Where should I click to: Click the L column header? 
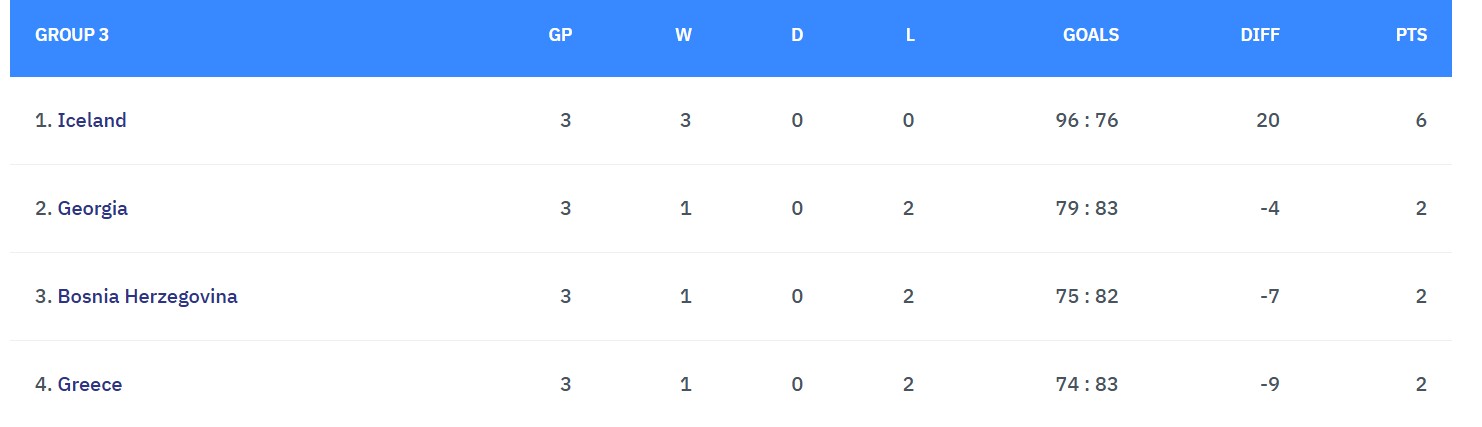pyautogui.click(x=910, y=35)
